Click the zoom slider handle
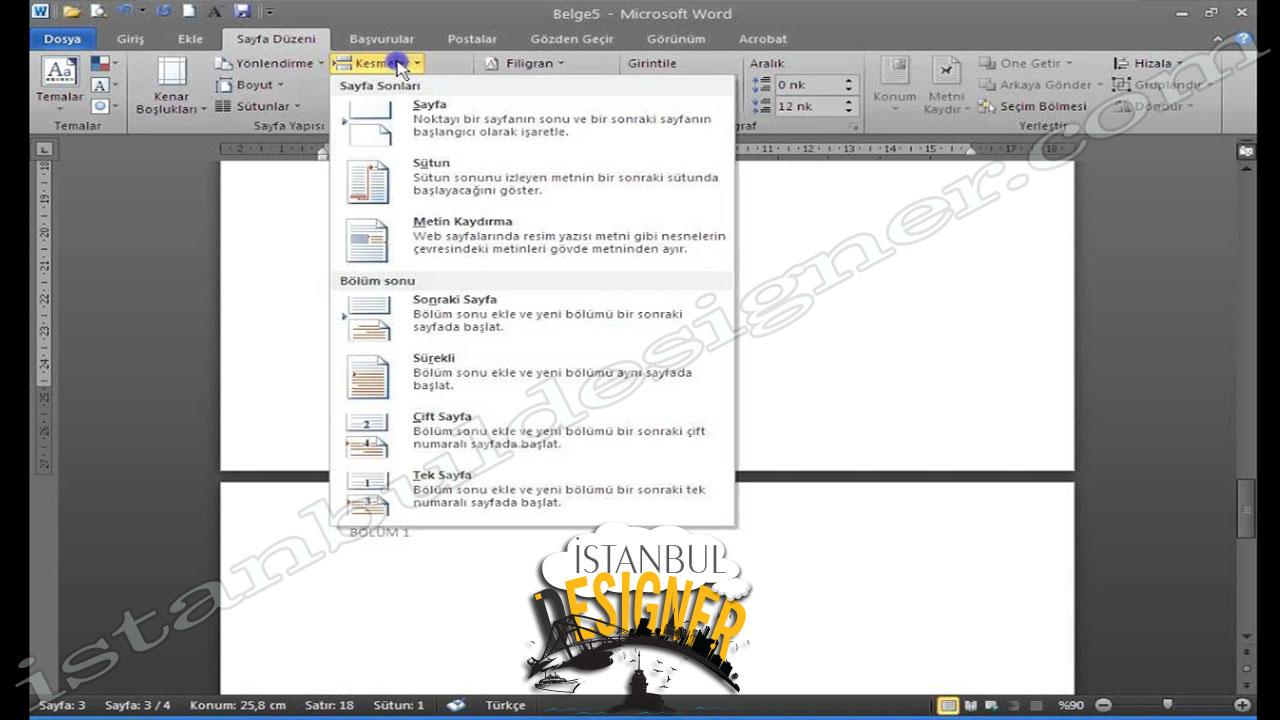The image size is (1280, 720). pos(1166,705)
